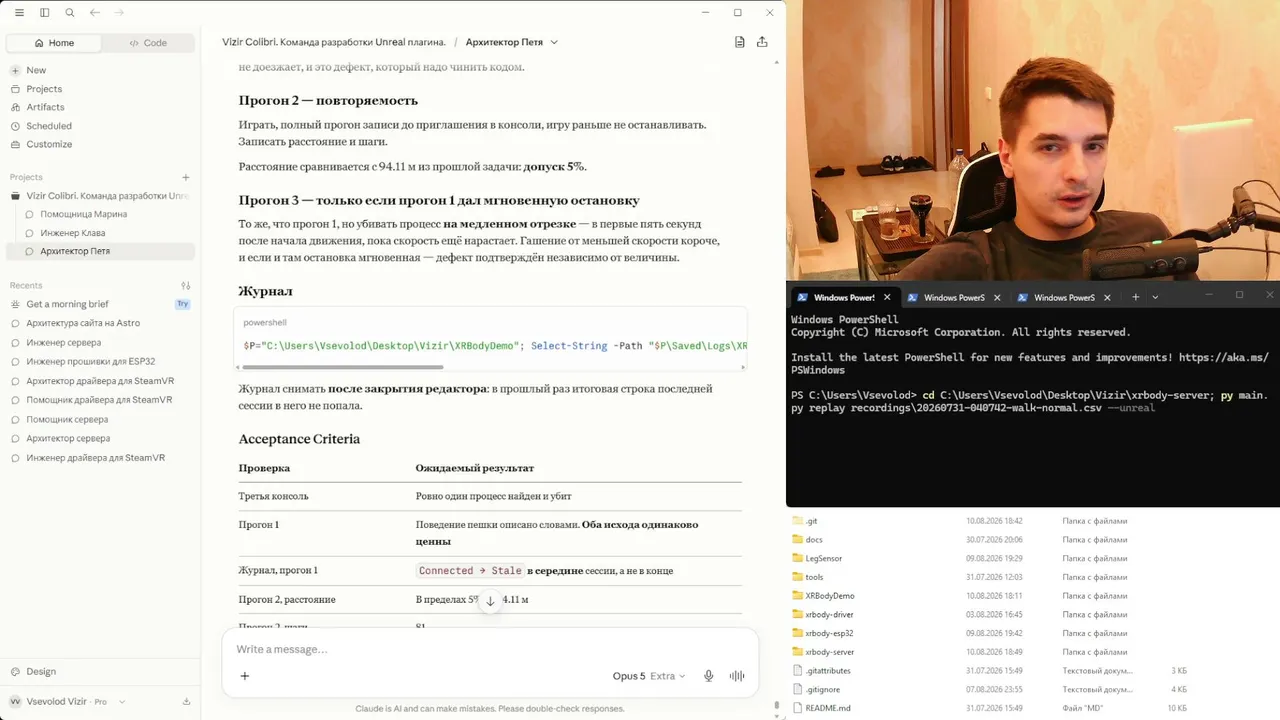Image resolution: width=1280 pixels, height=720 pixels.
Task: Select the first Windows PowerShell tab
Action: point(844,297)
